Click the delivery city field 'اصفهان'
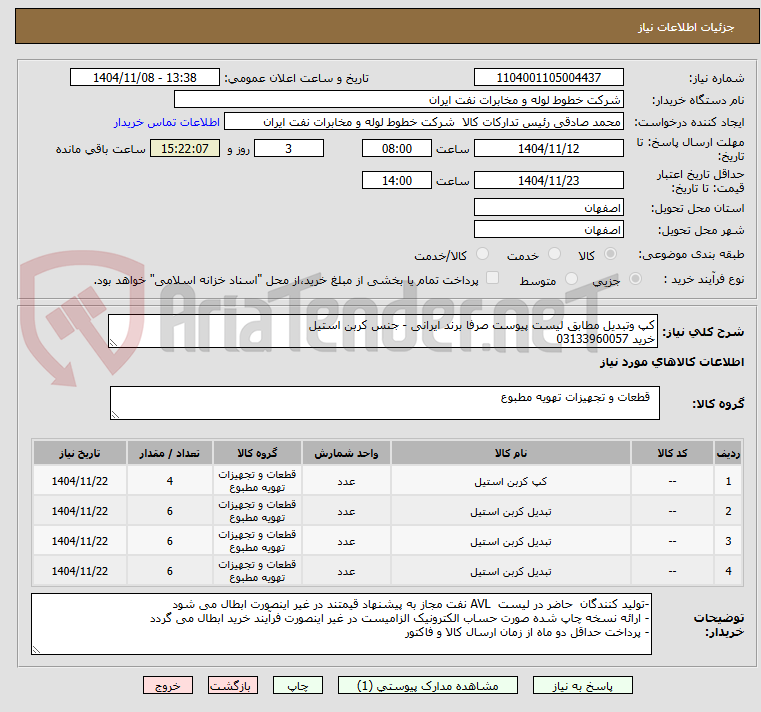Screen dimensions: 761x712 548,230
